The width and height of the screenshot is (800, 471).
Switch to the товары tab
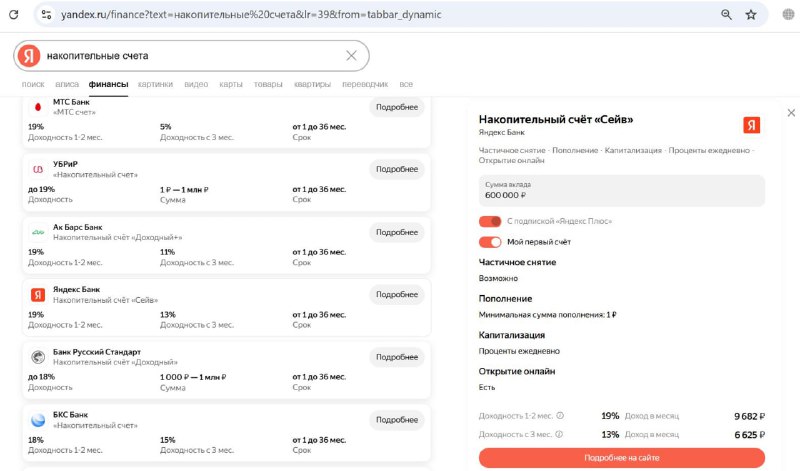(268, 84)
